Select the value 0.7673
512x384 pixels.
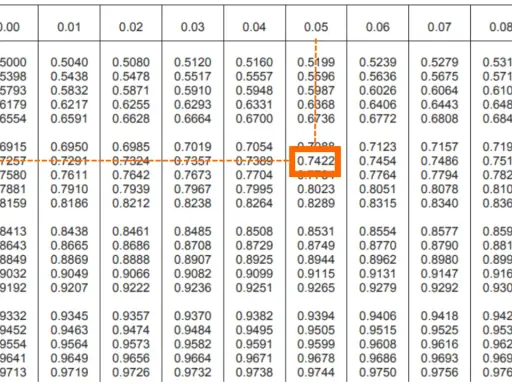[x=193, y=175]
